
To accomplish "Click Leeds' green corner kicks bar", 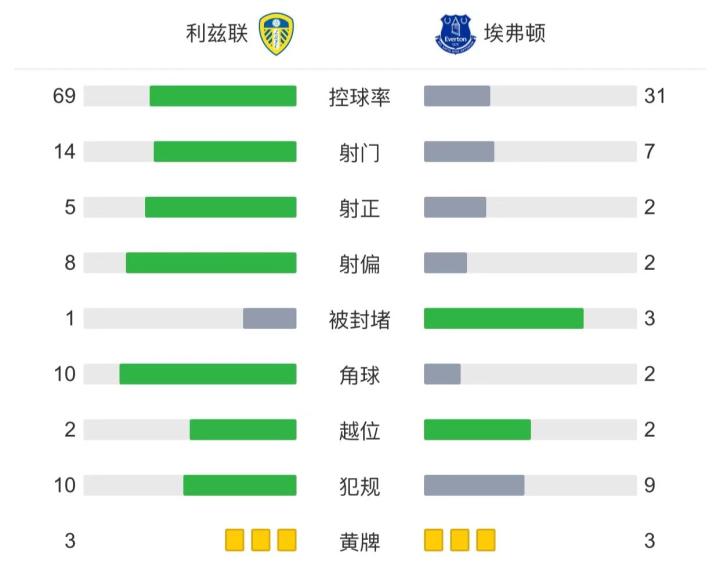I will click(208, 374).
